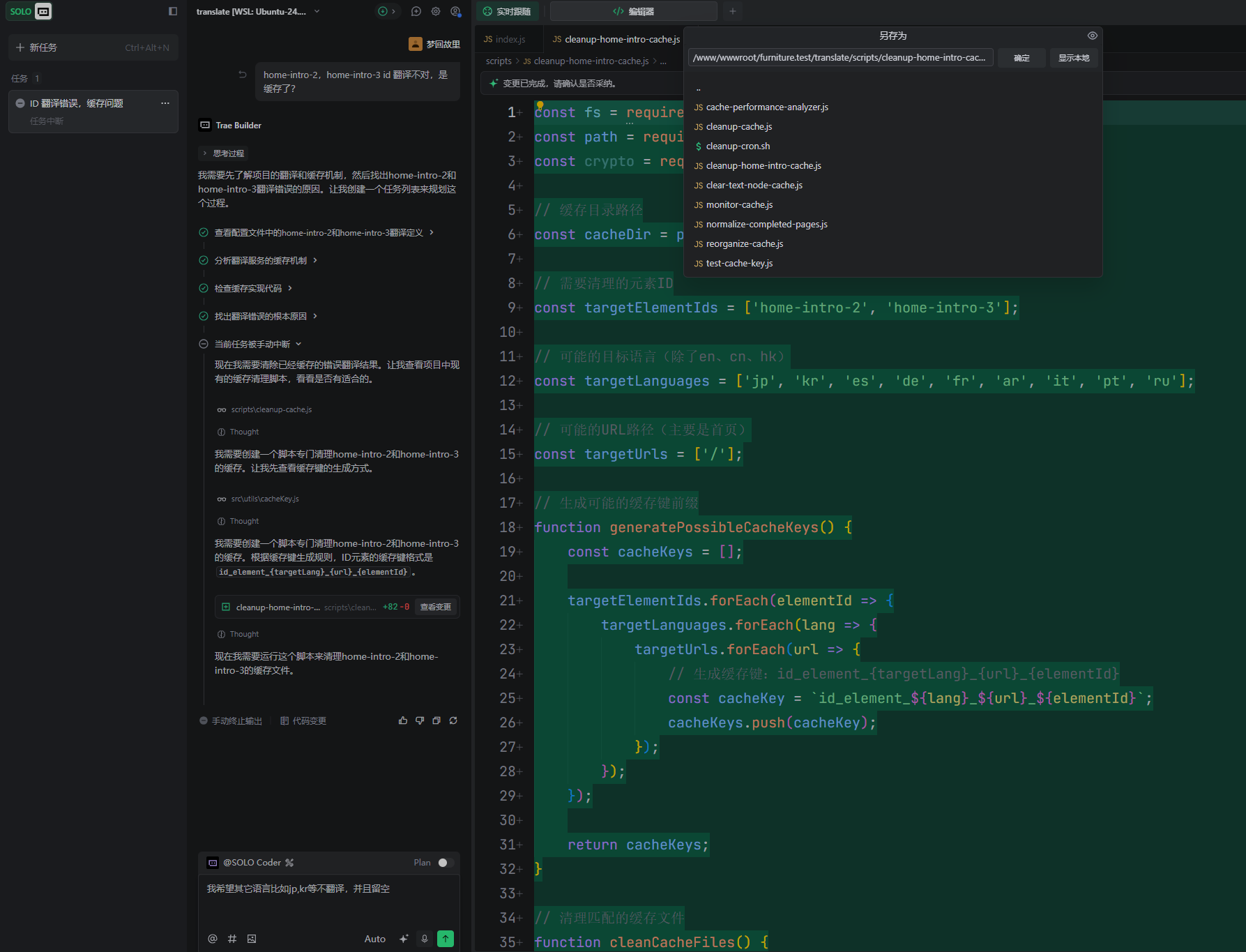Click the thumbs up feedback icon
The image size is (1246, 952).
click(x=403, y=720)
